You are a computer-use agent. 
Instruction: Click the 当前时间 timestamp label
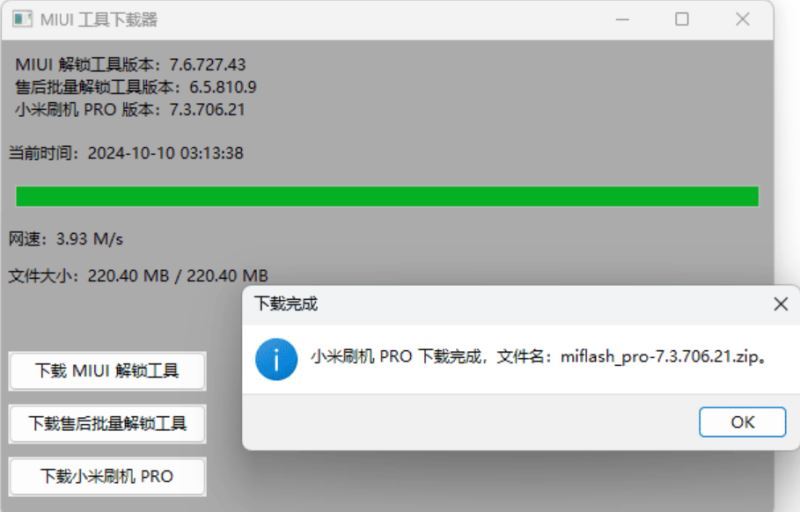point(126,153)
